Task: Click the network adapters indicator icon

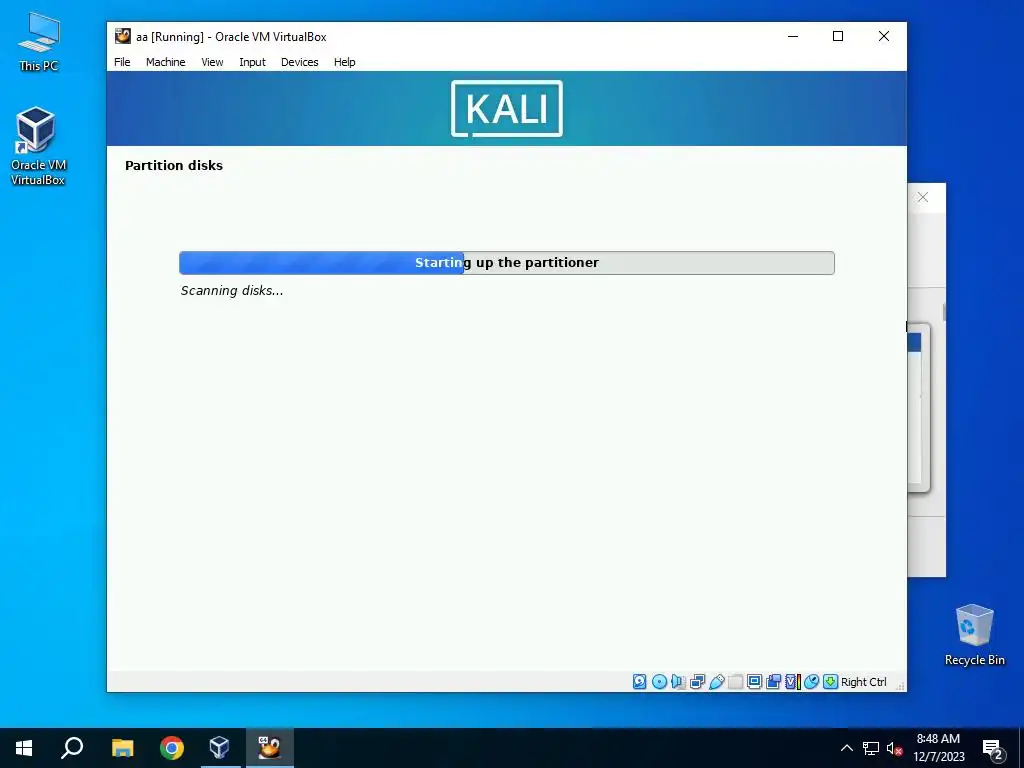Action: pos(697,682)
